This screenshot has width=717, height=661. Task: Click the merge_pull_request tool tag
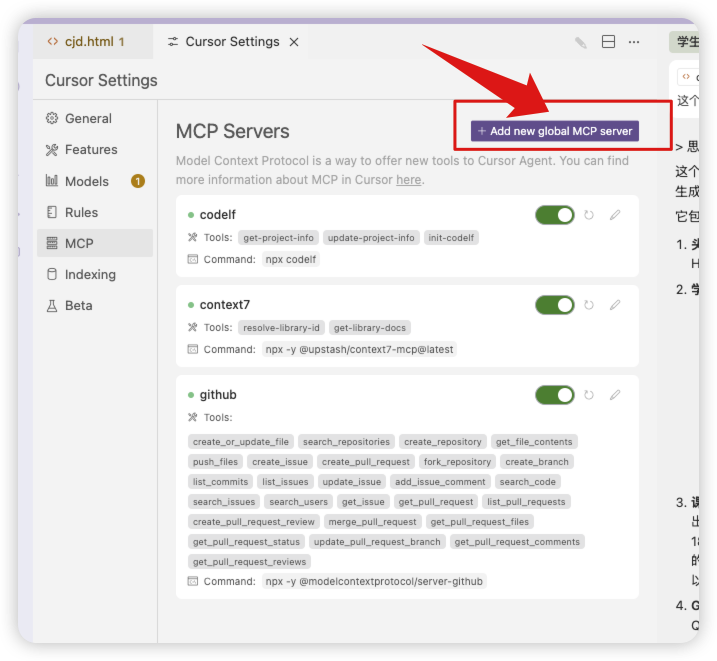coord(372,522)
